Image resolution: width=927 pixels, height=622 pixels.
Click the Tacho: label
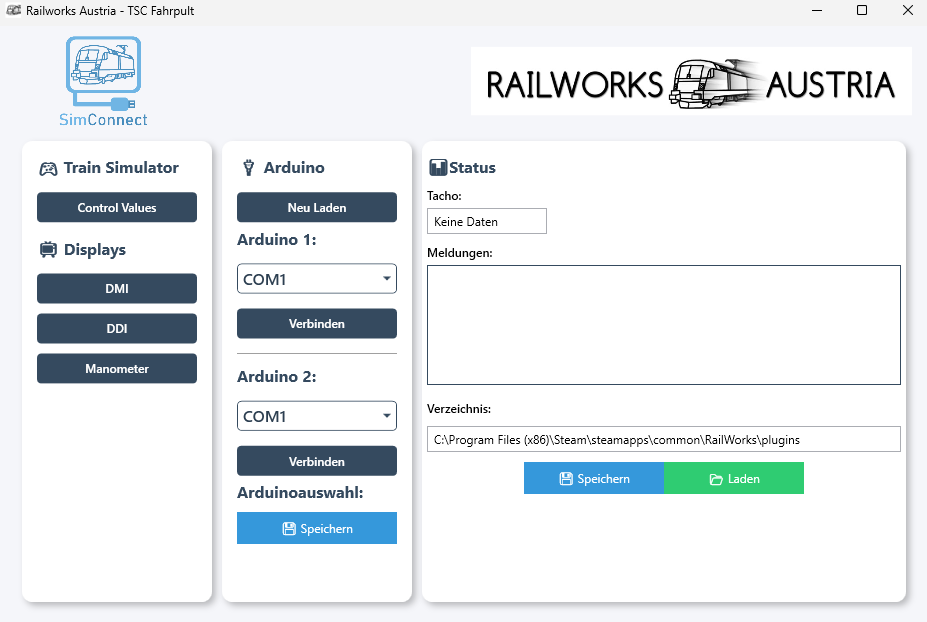(x=445, y=196)
